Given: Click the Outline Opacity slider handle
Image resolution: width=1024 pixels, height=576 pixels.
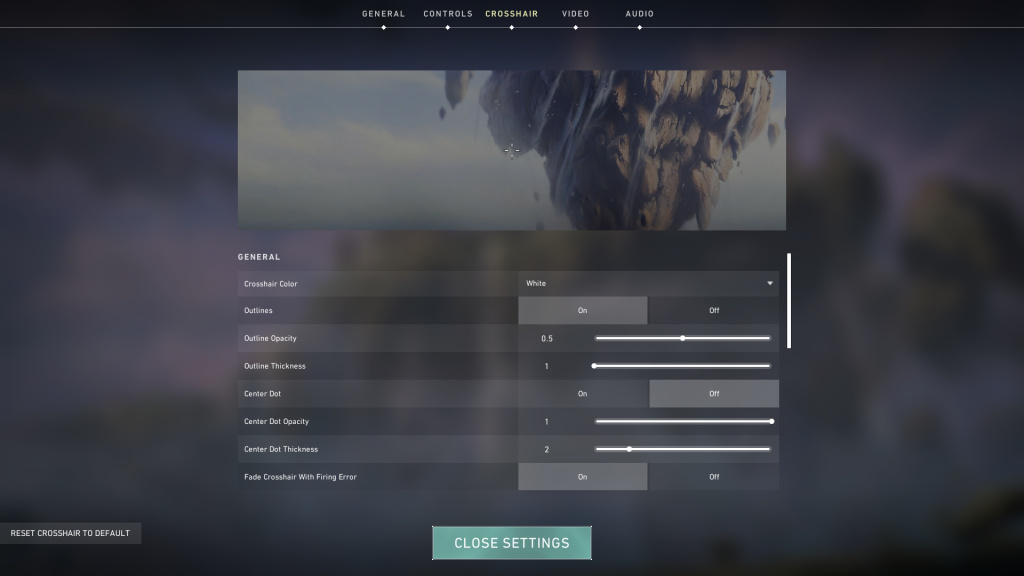Looking at the screenshot, I should [682, 338].
